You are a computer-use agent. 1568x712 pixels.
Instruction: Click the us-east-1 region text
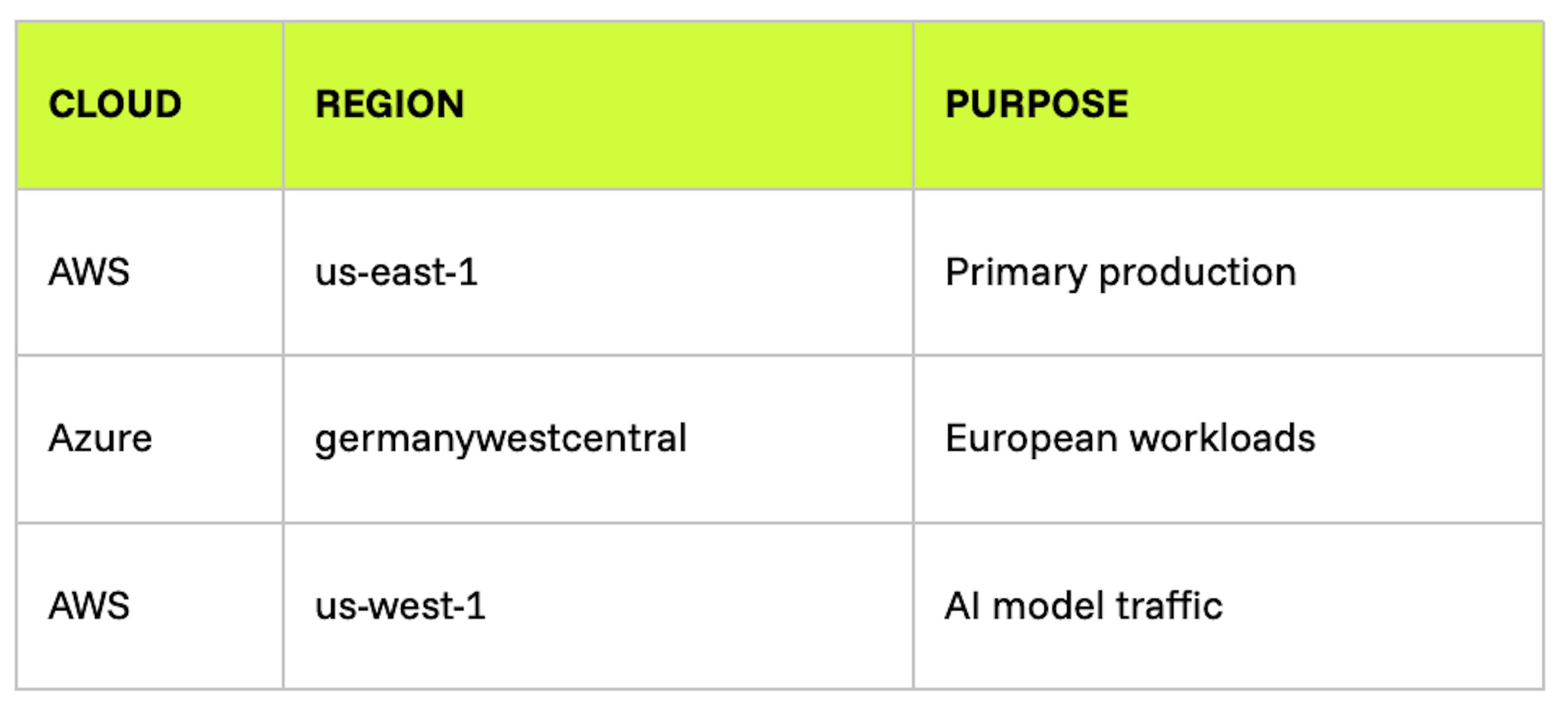click(x=396, y=271)
